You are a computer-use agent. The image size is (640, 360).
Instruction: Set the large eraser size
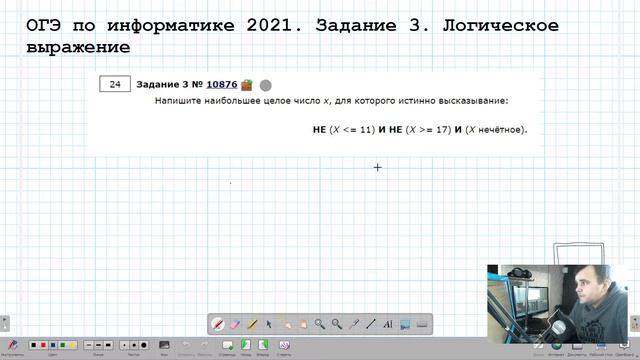(144, 345)
